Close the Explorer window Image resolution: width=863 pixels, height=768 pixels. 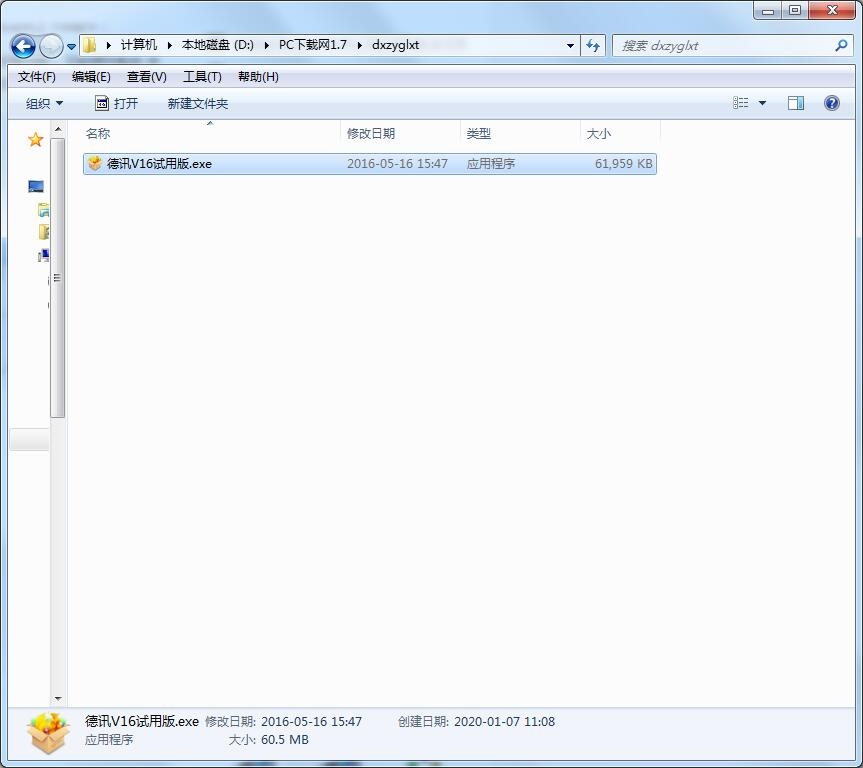pos(832,10)
